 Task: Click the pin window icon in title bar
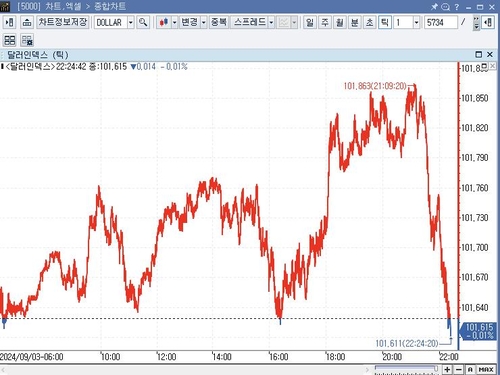(x=434, y=6)
